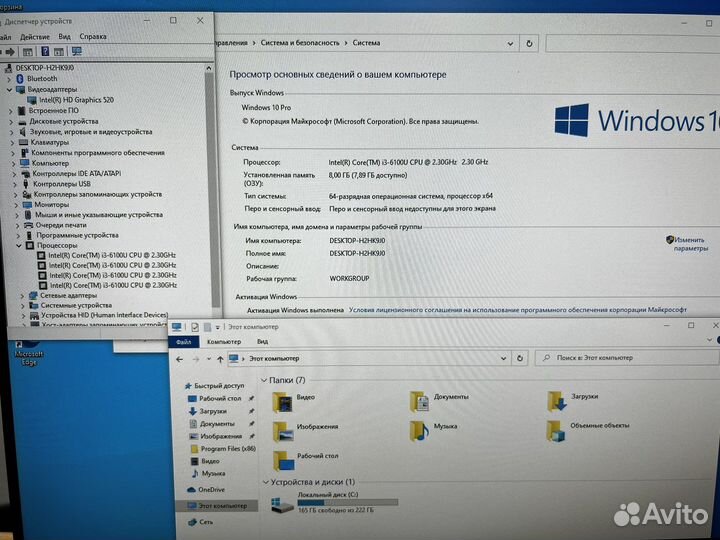The image size is (720, 540).
Task: Open the Рабочий стол folder icon
Action: click(283, 461)
